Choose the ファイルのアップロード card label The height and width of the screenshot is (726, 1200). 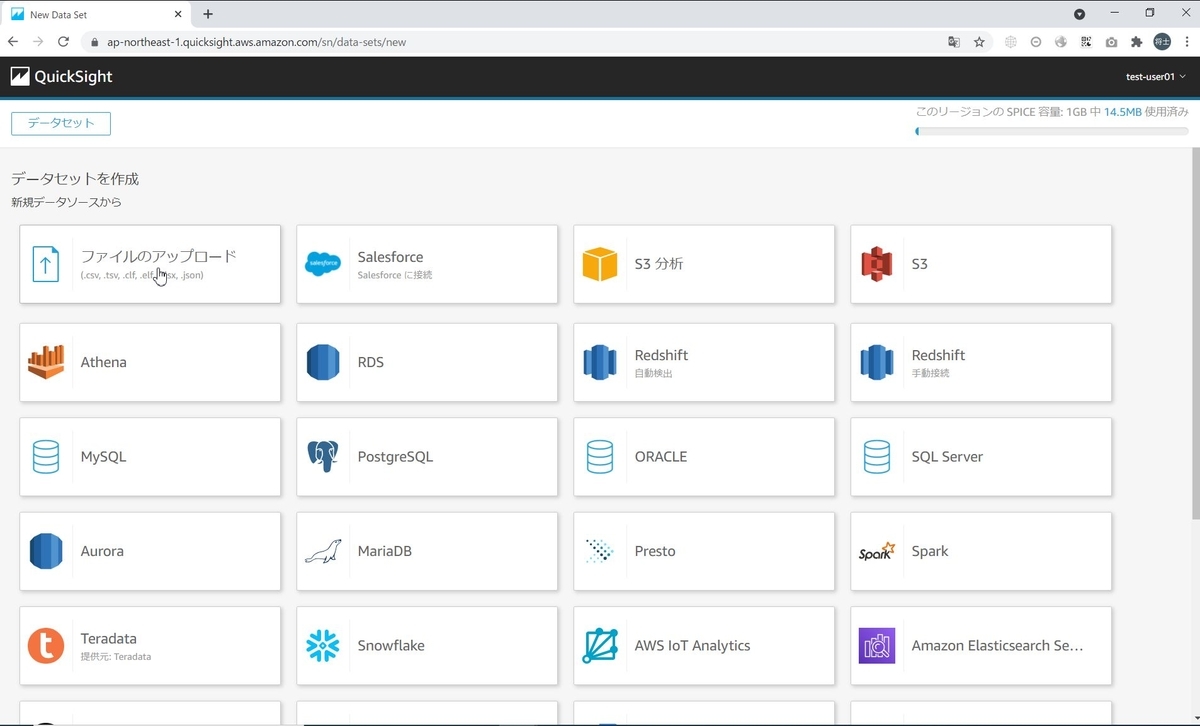(159, 256)
